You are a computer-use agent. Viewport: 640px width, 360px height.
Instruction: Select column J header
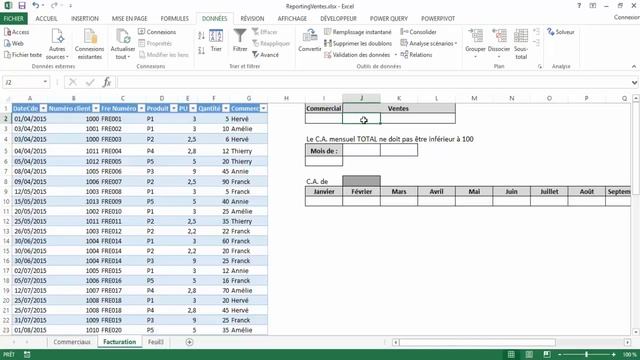pyautogui.click(x=361, y=98)
